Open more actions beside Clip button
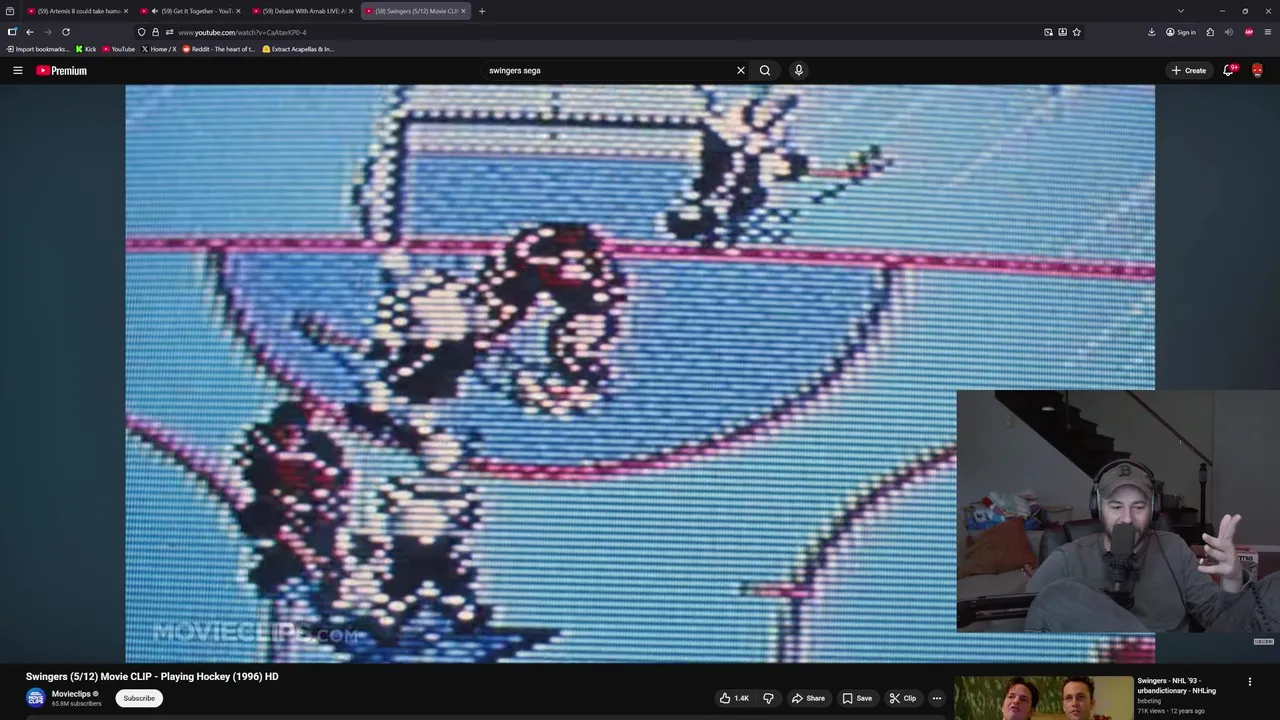 [937, 698]
